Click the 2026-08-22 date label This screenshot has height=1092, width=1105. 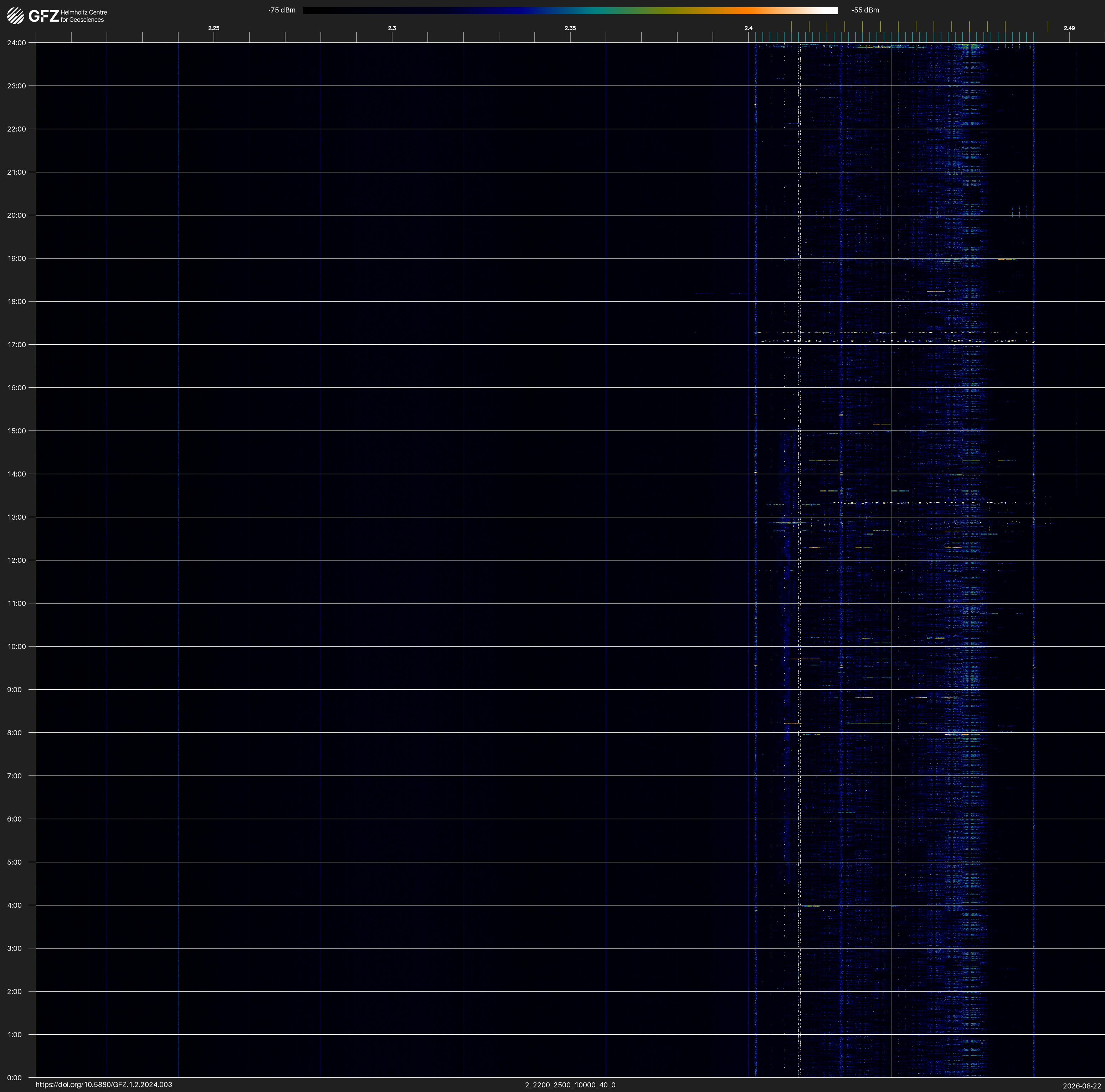(1082, 1086)
